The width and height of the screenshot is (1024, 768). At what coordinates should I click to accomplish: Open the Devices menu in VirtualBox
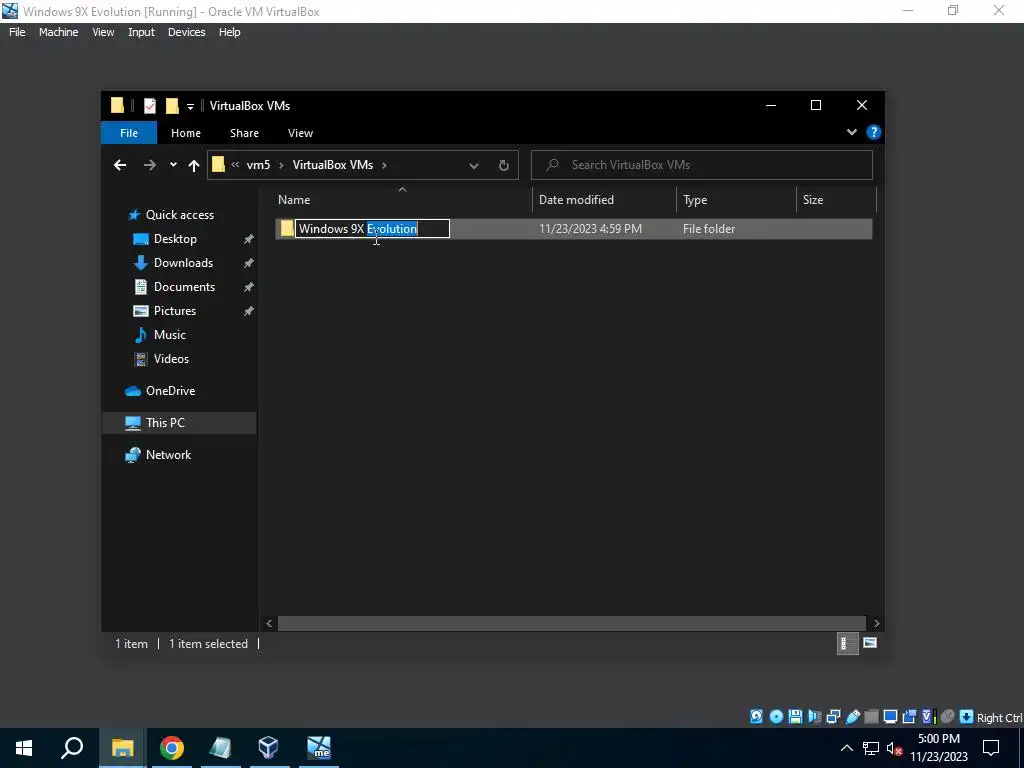(186, 32)
